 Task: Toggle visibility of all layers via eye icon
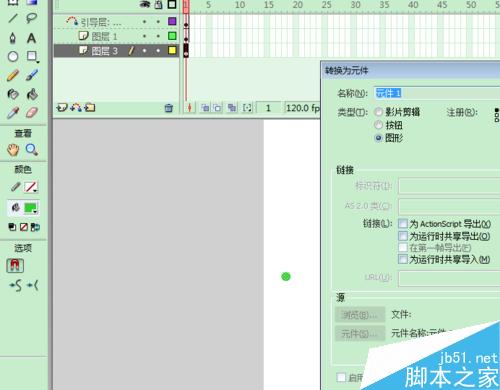click(145, 4)
